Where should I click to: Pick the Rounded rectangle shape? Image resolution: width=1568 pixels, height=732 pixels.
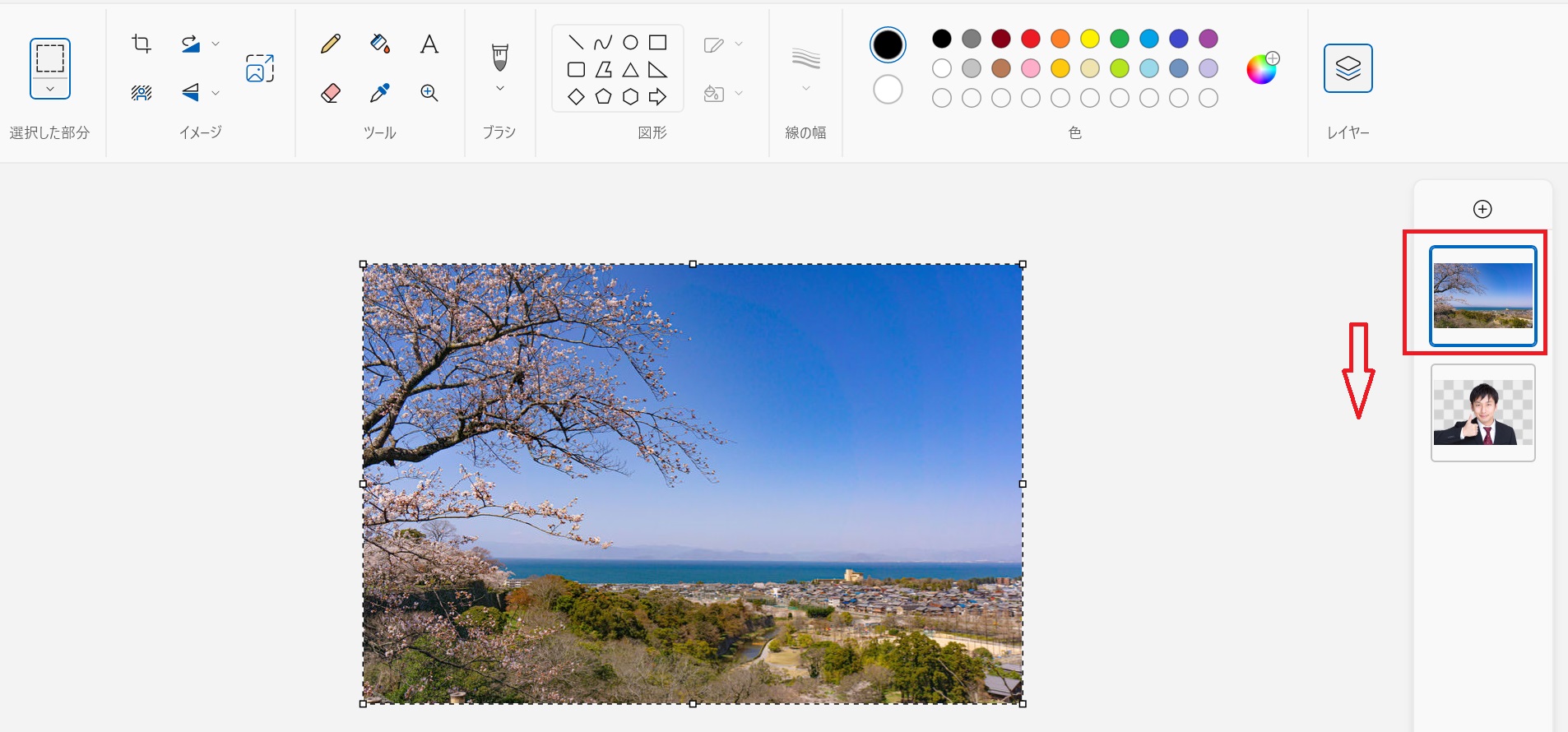[576, 70]
